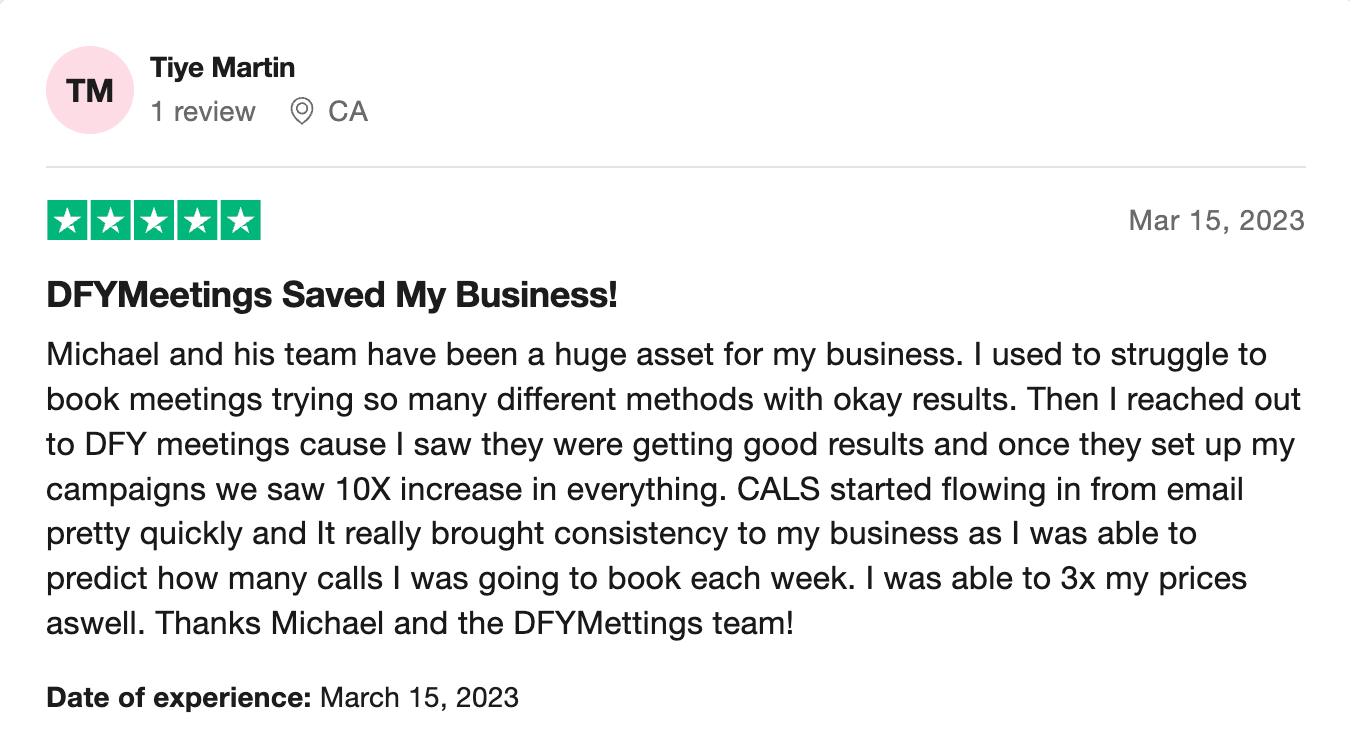This screenshot has width=1350, height=740.
Task: Click the "March 15, 2023" experience date
Action: pos(419,696)
